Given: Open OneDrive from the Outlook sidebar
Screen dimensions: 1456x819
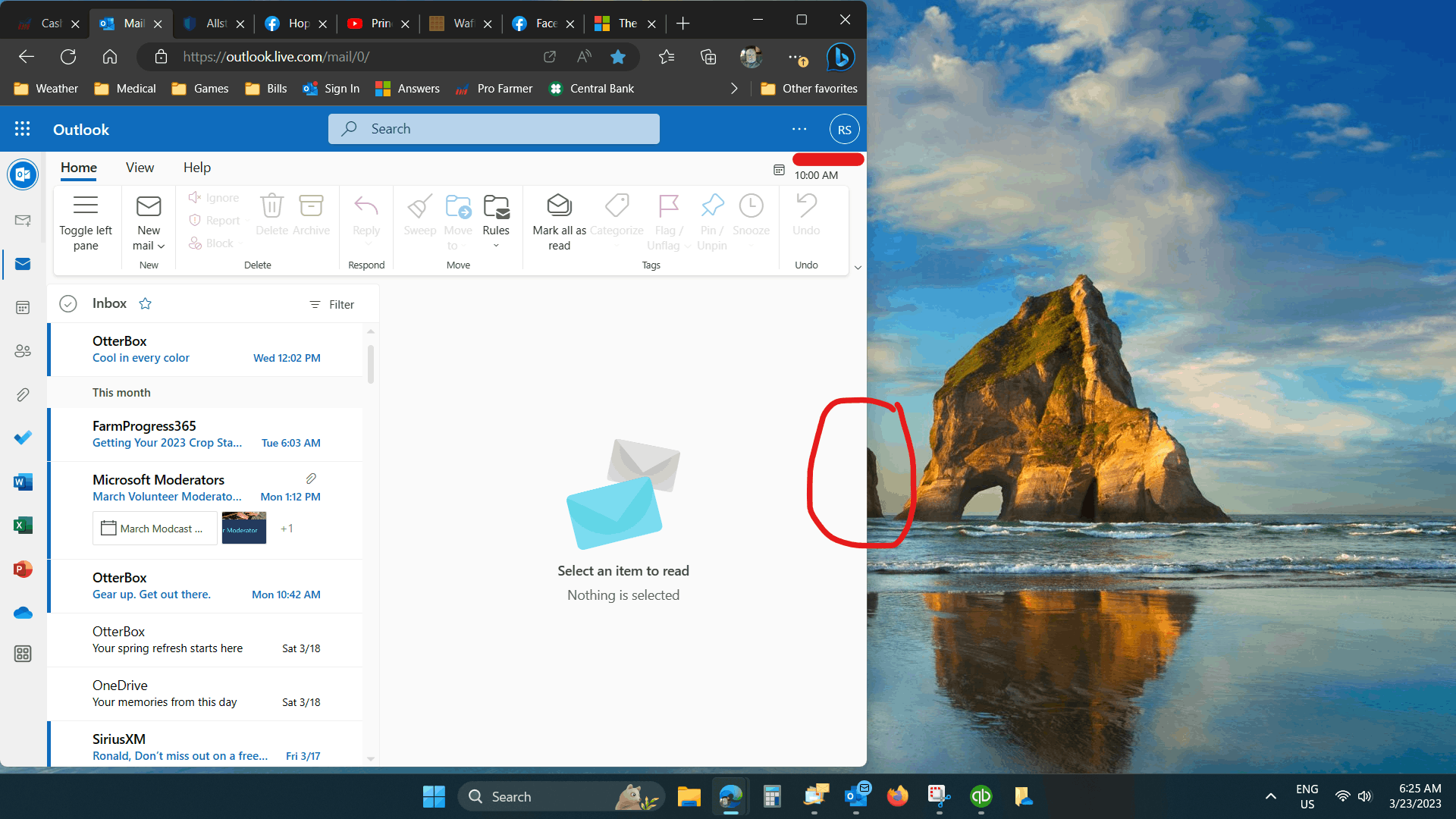Looking at the screenshot, I should [23, 612].
